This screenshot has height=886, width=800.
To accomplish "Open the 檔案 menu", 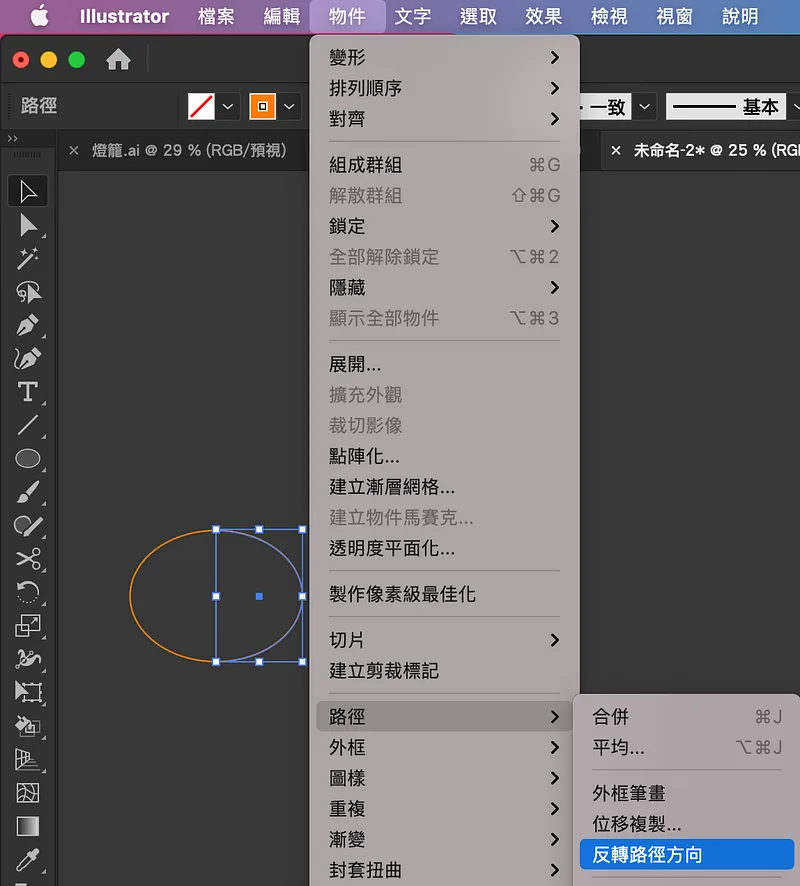I will 216,16.
